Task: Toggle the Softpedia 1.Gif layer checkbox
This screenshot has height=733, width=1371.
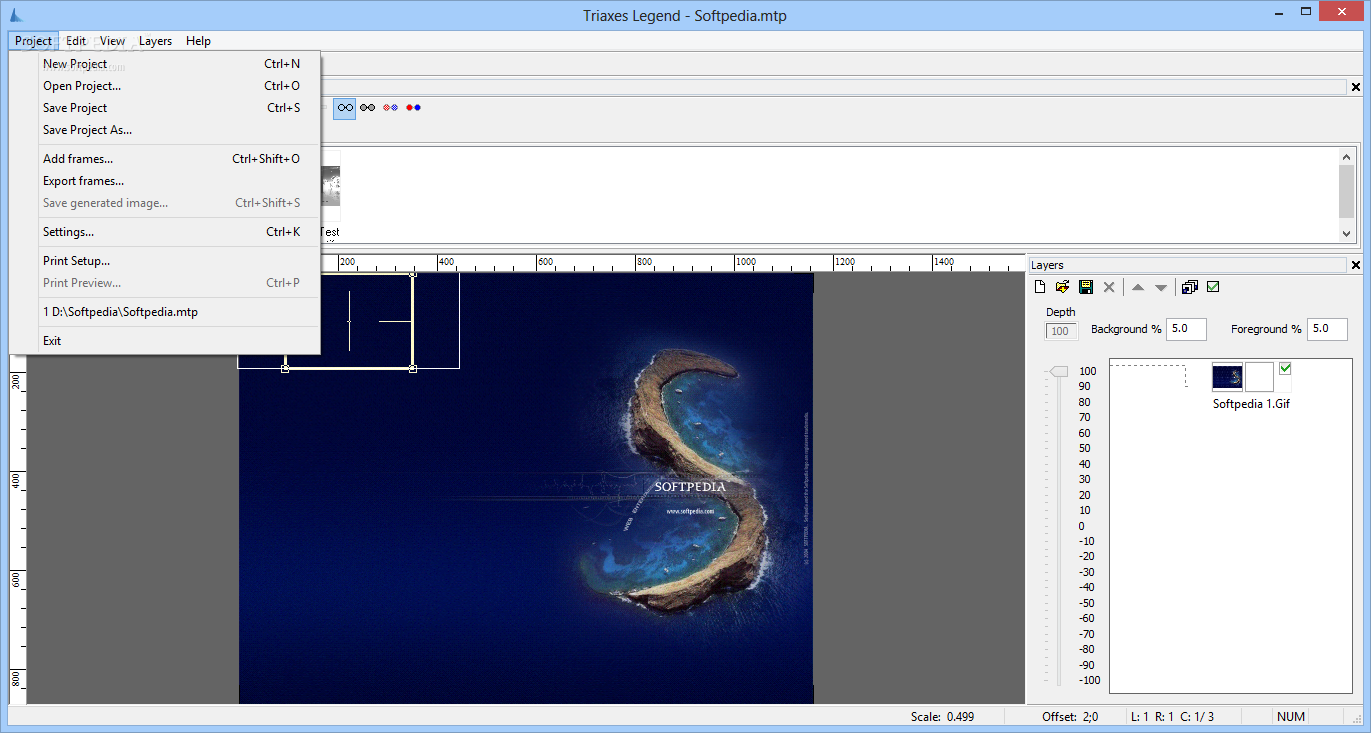Action: (1285, 369)
